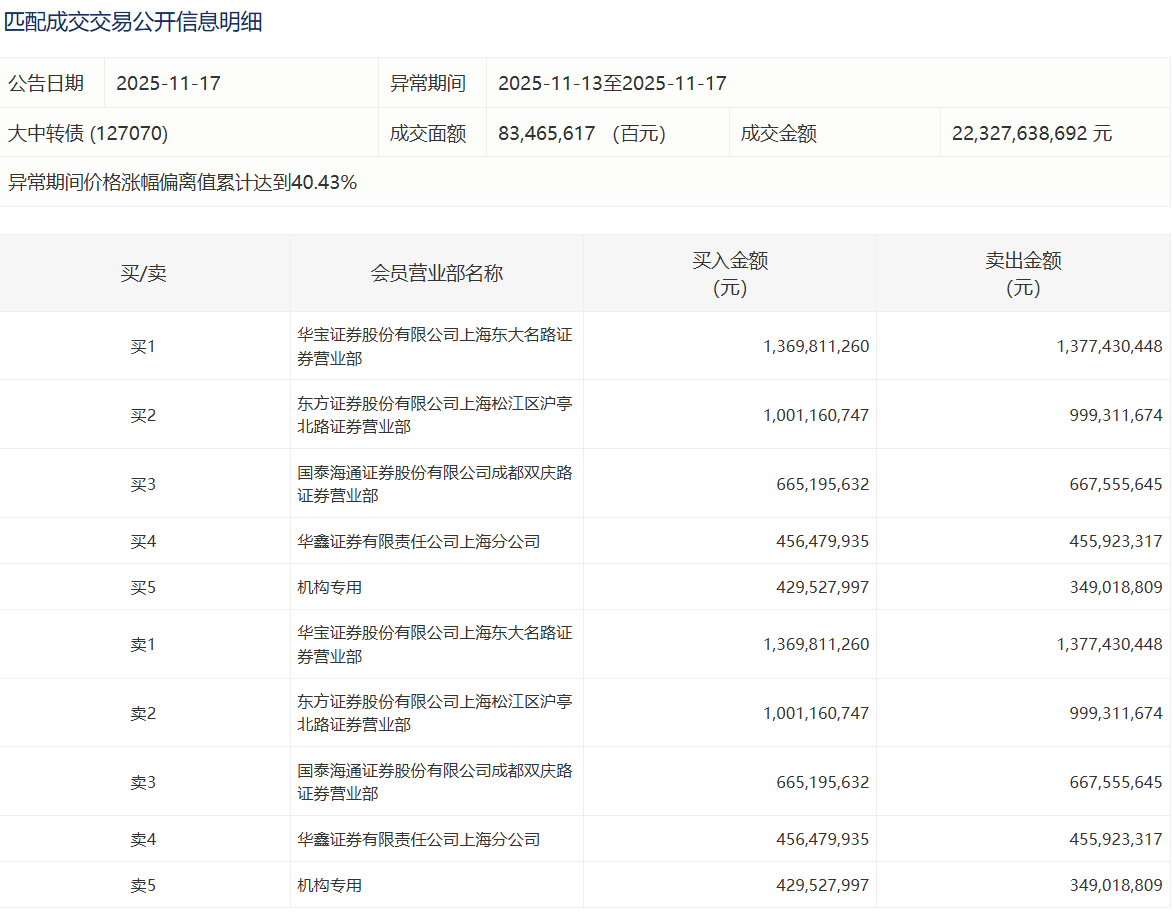Open the 大中转债 (127070) bond name
This screenshot has width=1173, height=918.
pos(88,133)
